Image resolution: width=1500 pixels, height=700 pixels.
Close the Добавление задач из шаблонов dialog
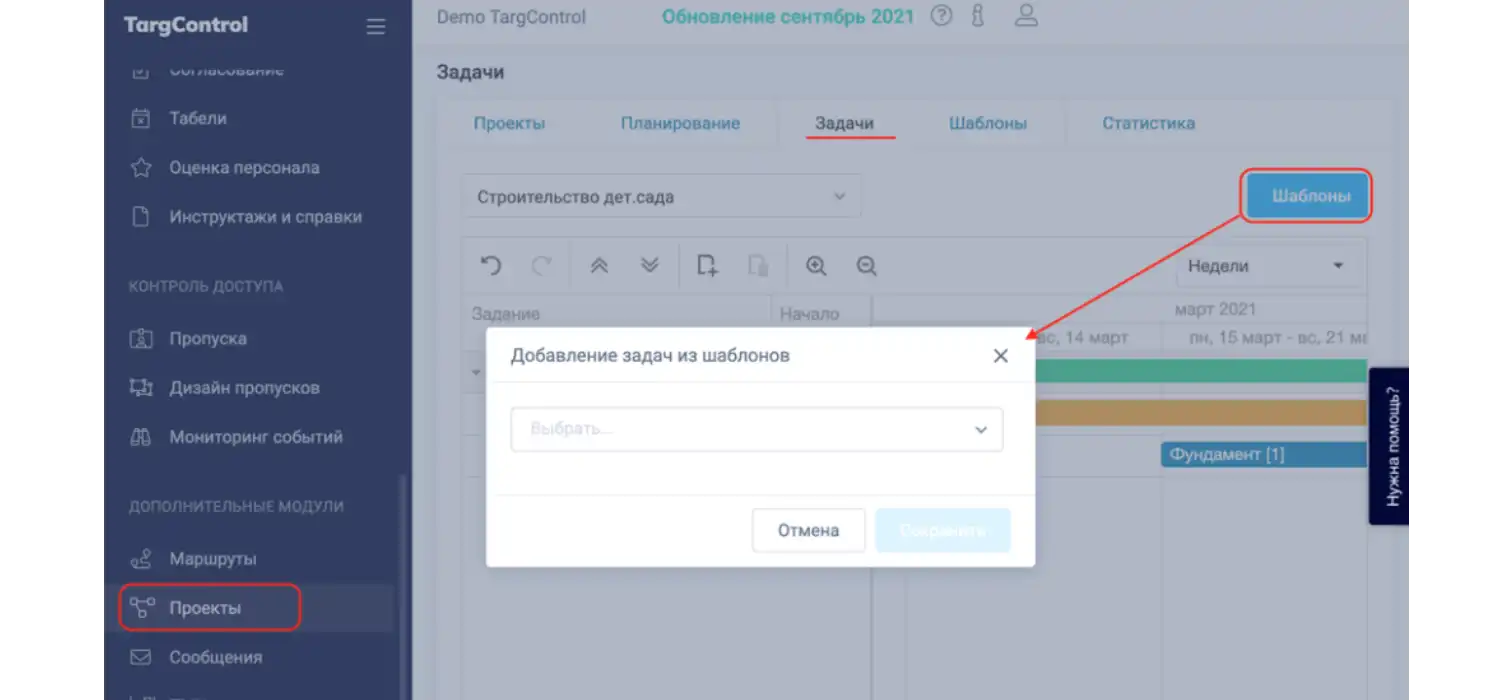pyautogui.click(x=1000, y=355)
